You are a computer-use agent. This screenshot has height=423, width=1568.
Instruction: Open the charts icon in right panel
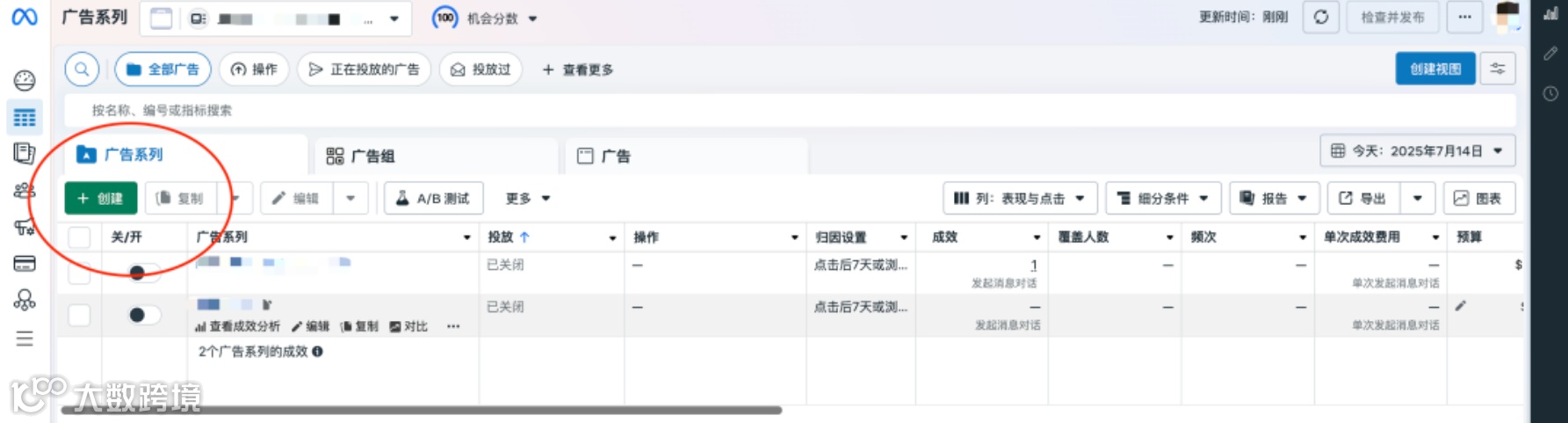click(x=1550, y=13)
